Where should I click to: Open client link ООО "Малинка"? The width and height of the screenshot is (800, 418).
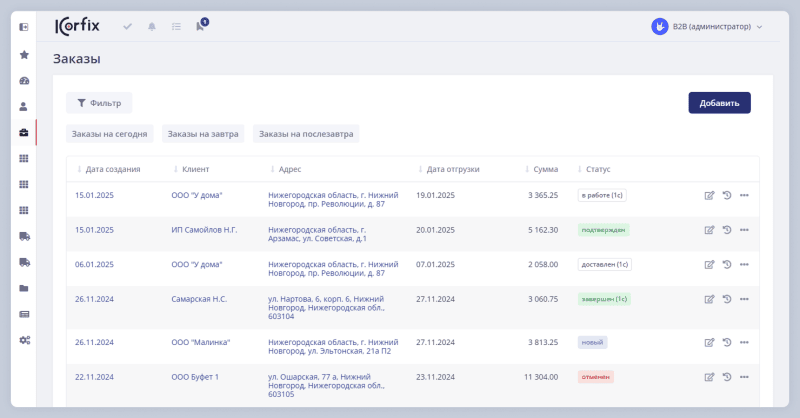(x=201, y=342)
